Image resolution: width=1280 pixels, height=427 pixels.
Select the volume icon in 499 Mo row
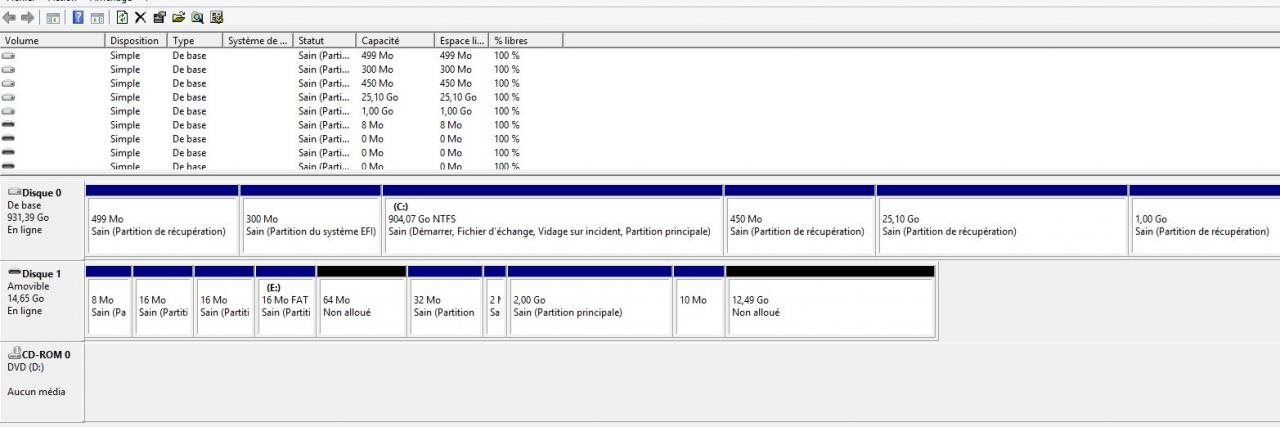tap(9, 56)
